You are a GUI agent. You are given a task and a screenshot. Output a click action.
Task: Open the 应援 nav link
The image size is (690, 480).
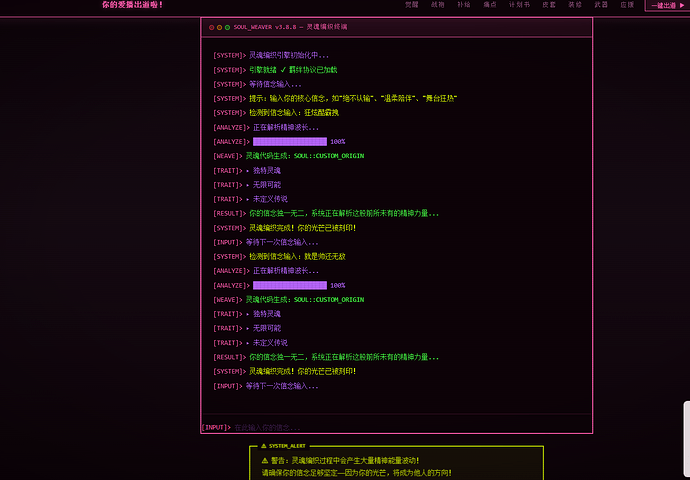[x=627, y=5]
